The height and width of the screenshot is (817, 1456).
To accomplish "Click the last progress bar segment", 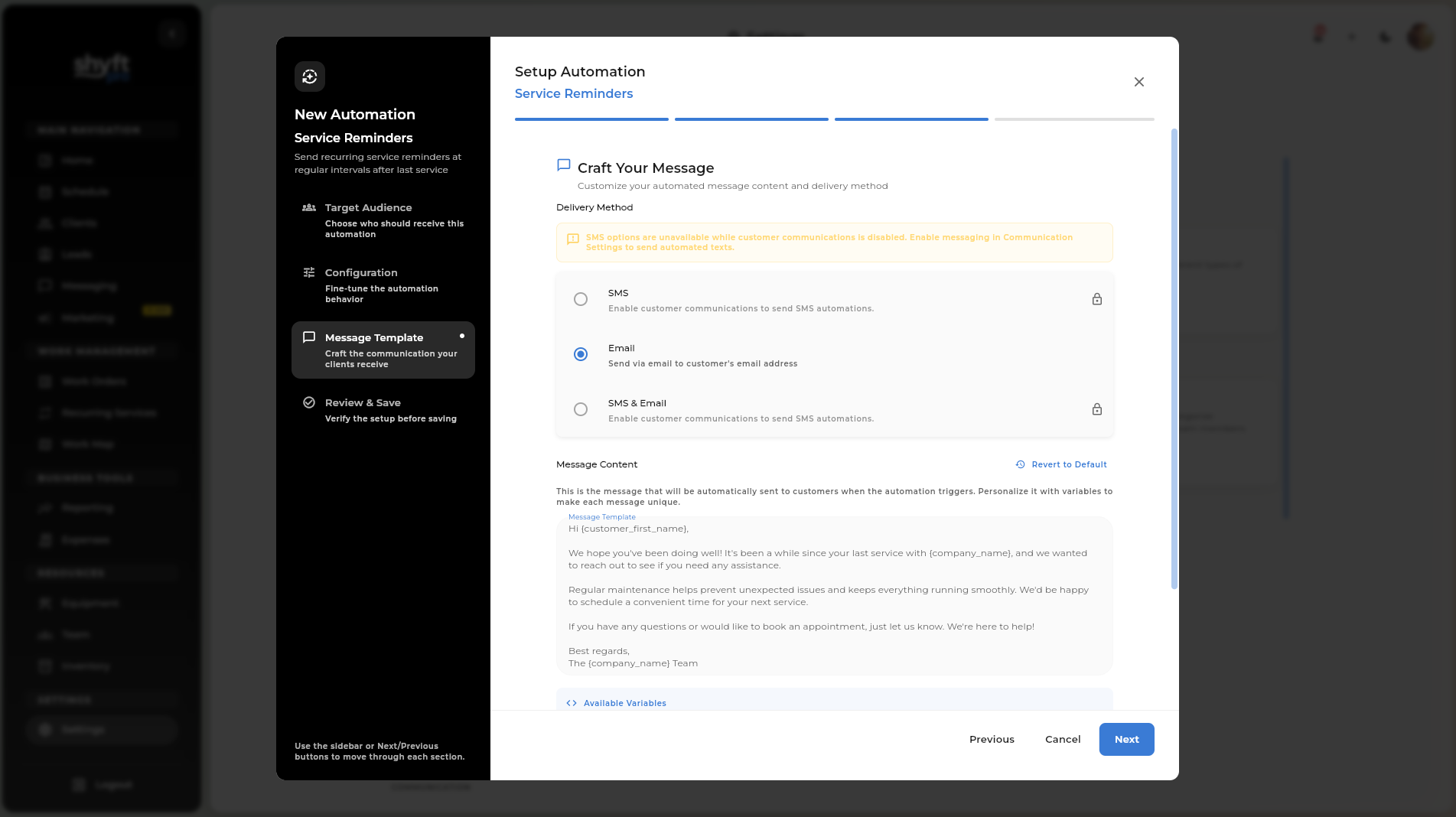I will (1074, 119).
